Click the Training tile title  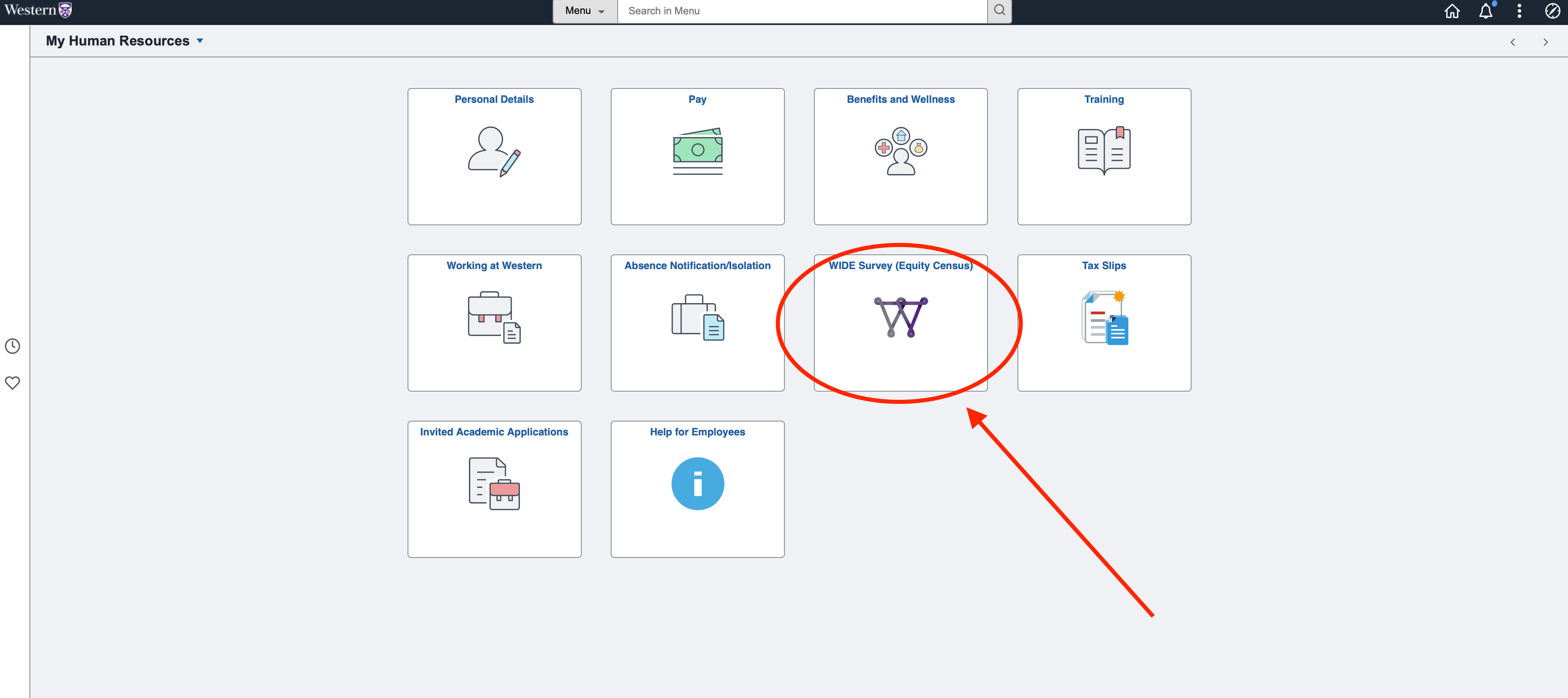point(1103,99)
